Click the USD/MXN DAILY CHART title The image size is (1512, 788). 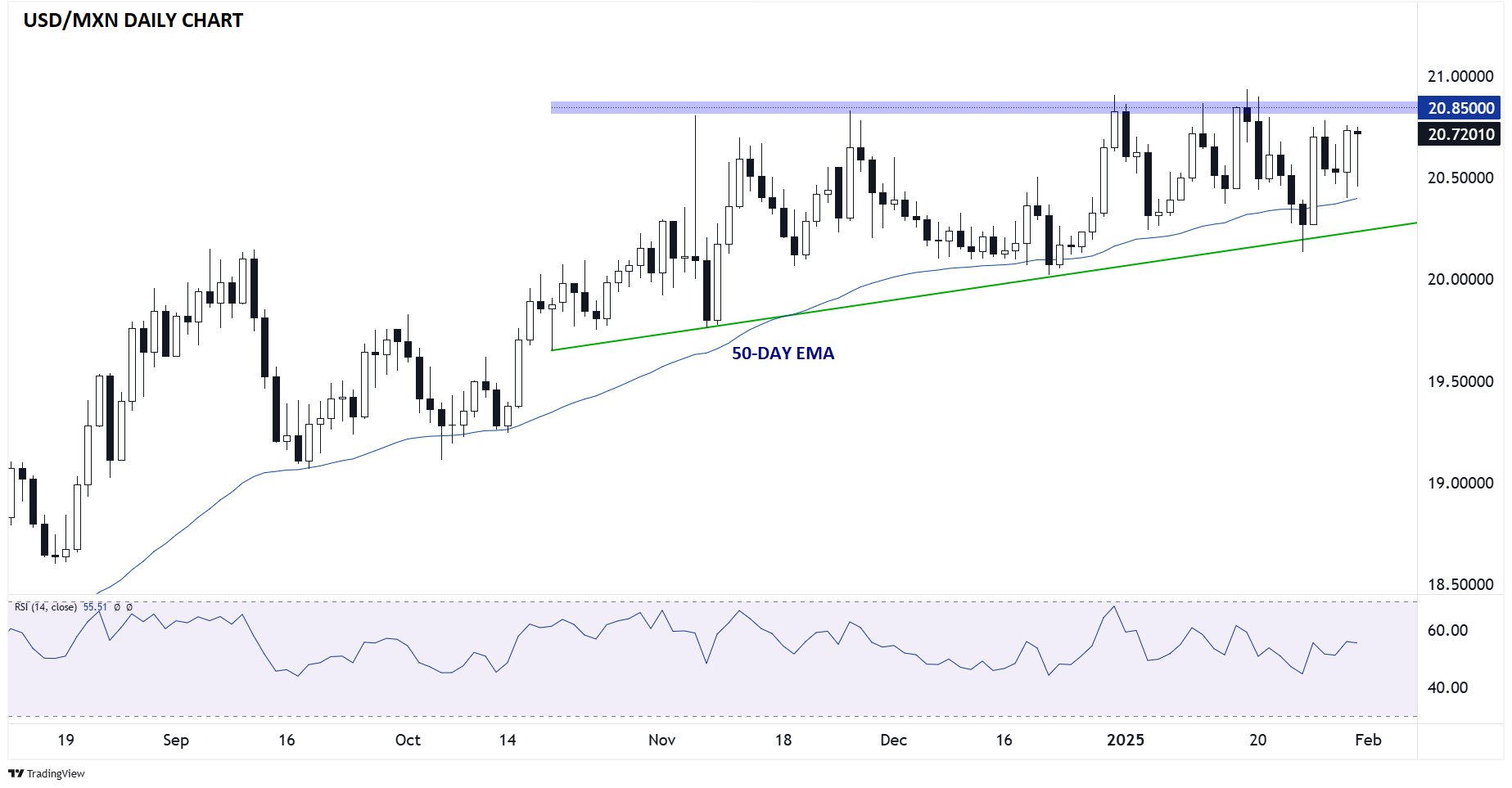coord(133,20)
